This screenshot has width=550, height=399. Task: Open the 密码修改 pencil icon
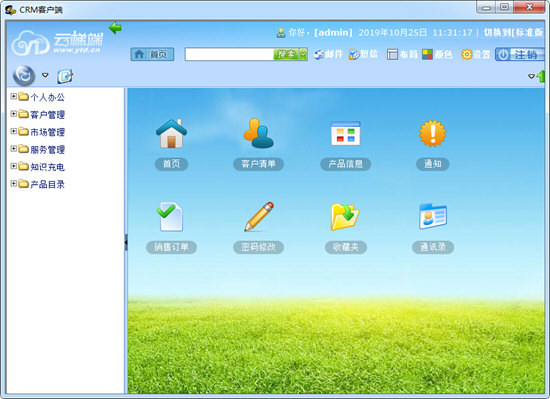(259, 216)
